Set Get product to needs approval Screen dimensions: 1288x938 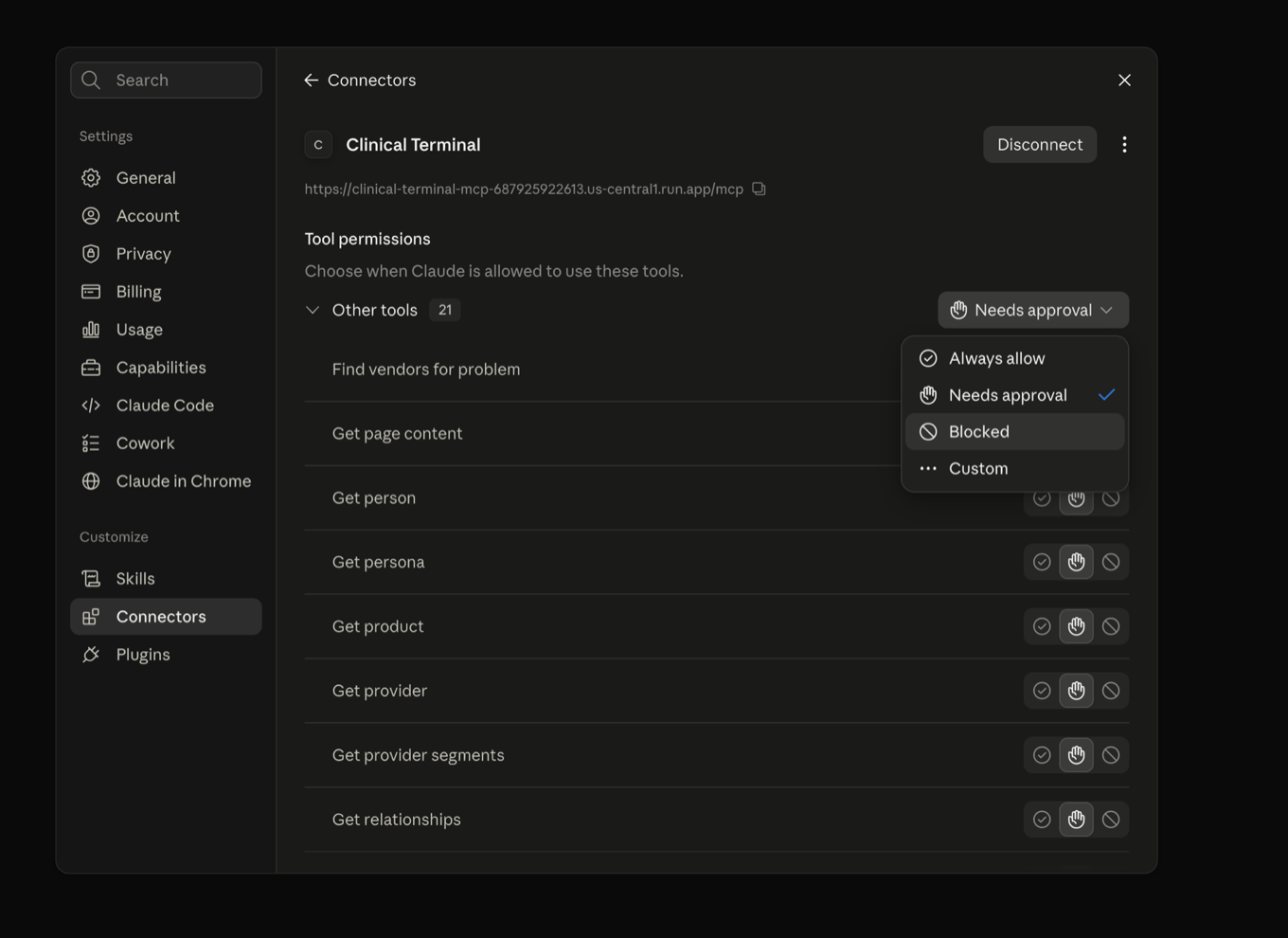click(1076, 626)
